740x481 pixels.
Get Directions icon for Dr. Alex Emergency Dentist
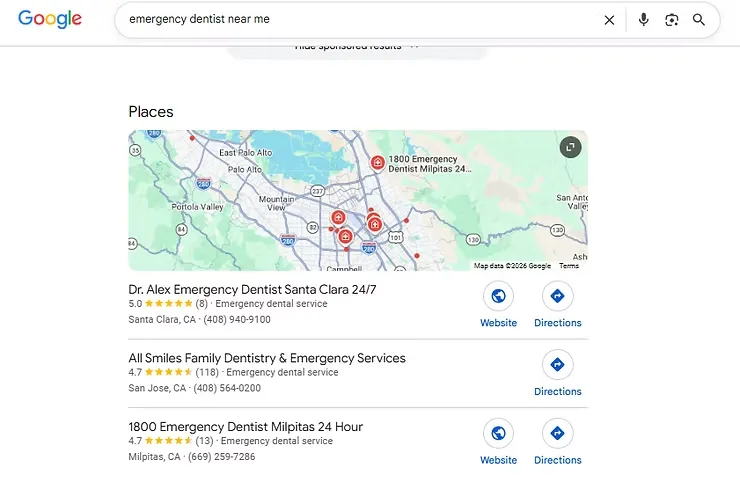pyautogui.click(x=557, y=296)
